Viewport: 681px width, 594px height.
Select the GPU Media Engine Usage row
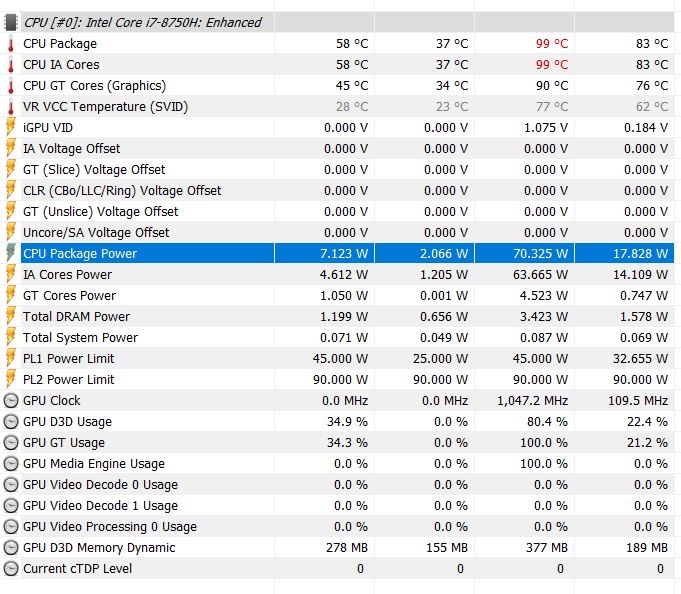[x=94, y=463]
